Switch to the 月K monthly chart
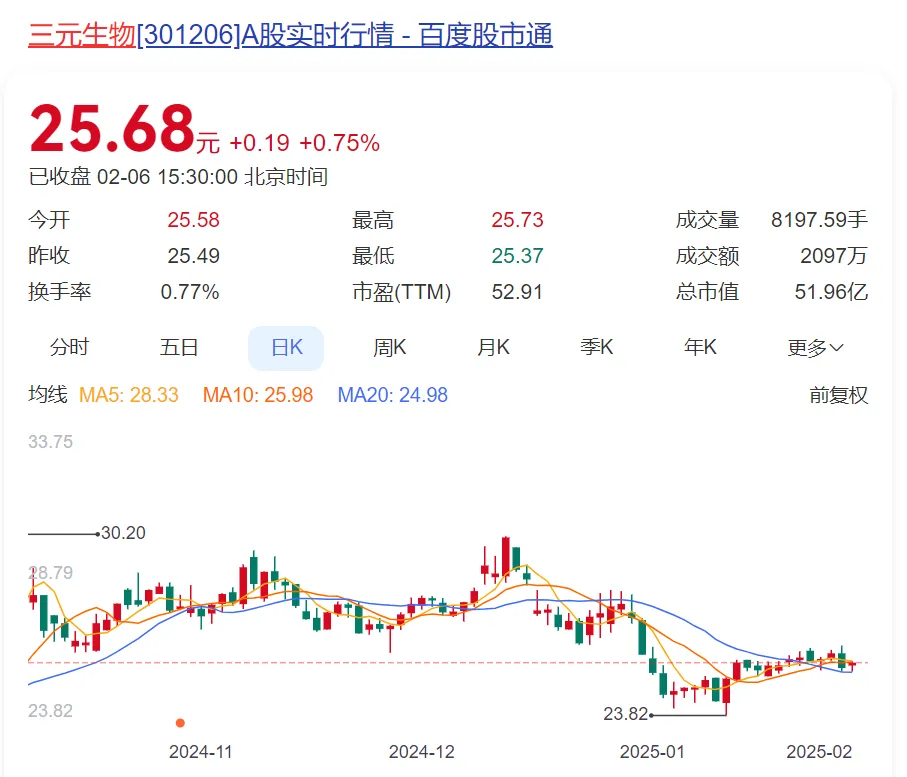The height and width of the screenshot is (777, 907). click(x=493, y=347)
